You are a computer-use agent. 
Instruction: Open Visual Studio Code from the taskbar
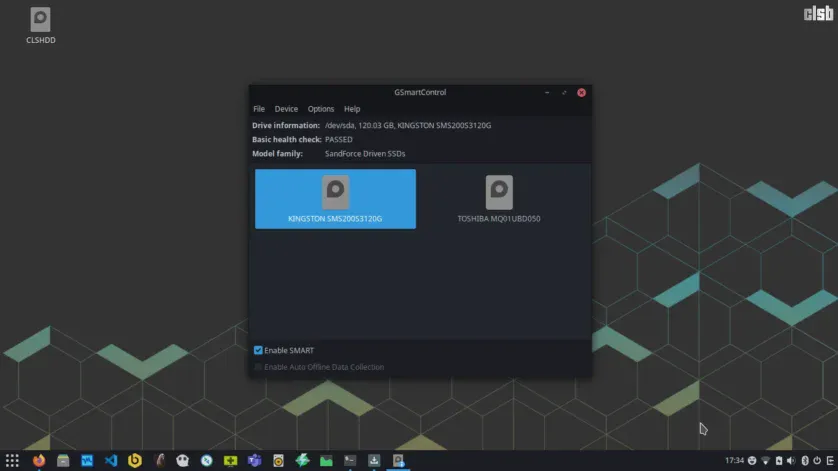111,461
